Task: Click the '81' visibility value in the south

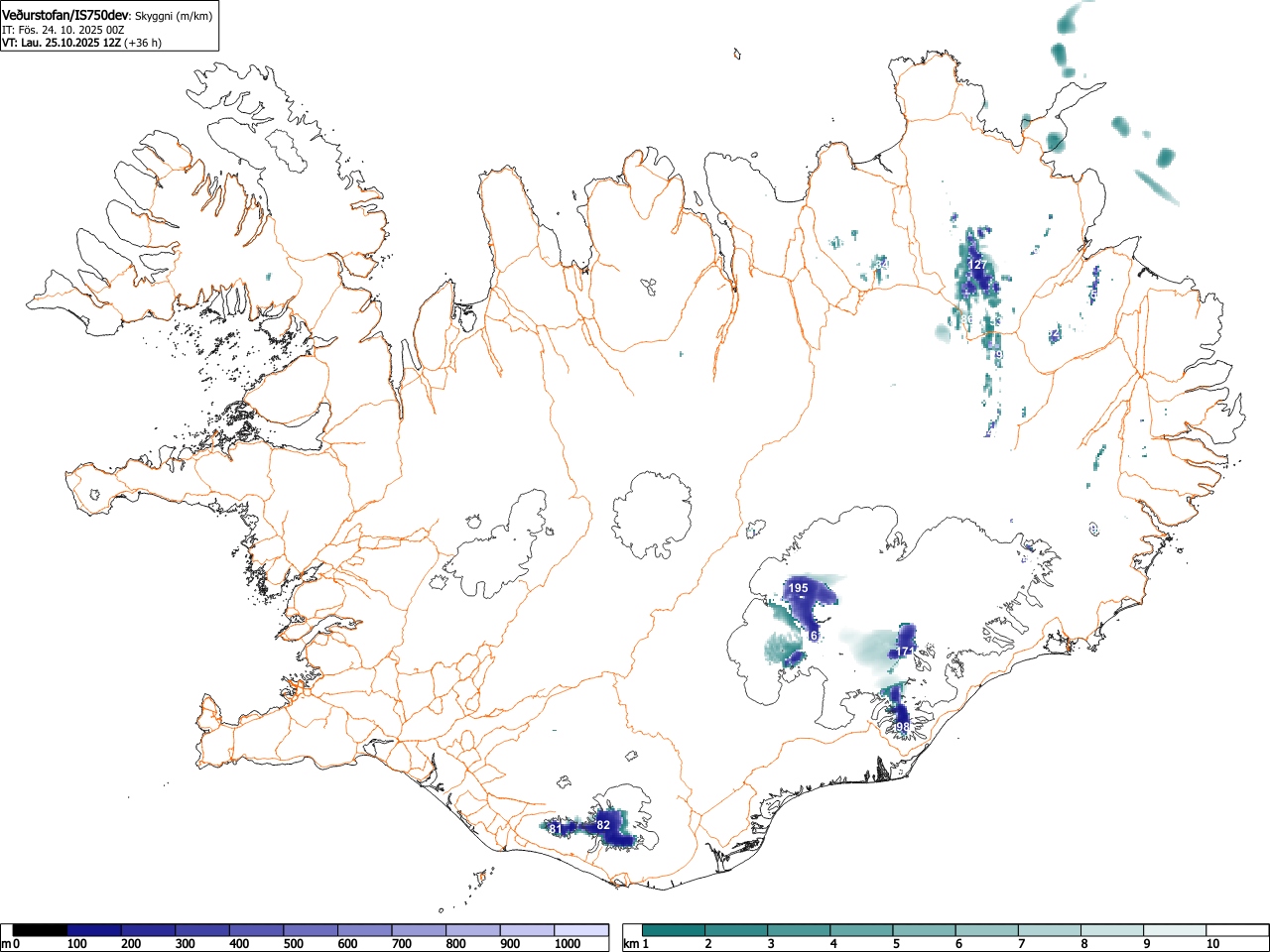Action: pos(556,828)
